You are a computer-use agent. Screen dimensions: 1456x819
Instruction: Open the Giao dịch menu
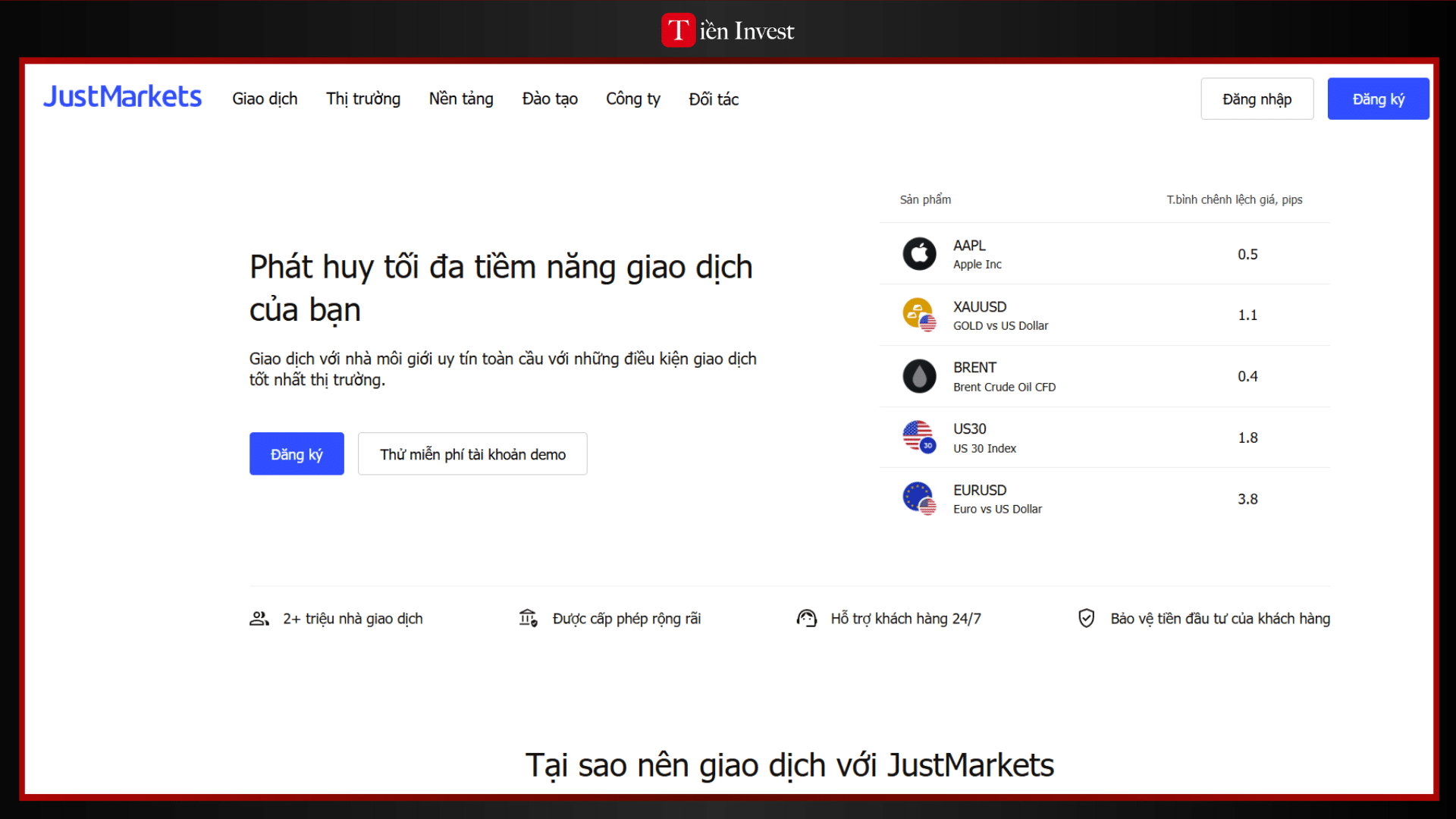click(265, 99)
